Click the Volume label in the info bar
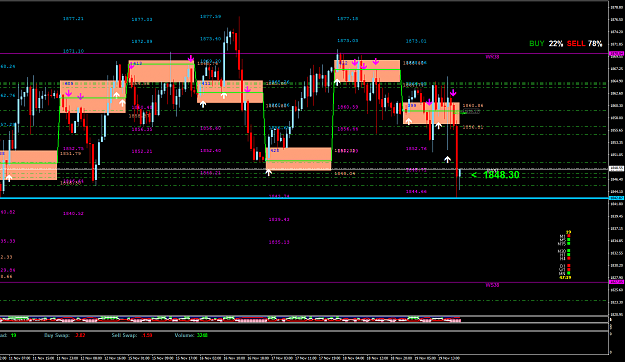 point(184,335)
